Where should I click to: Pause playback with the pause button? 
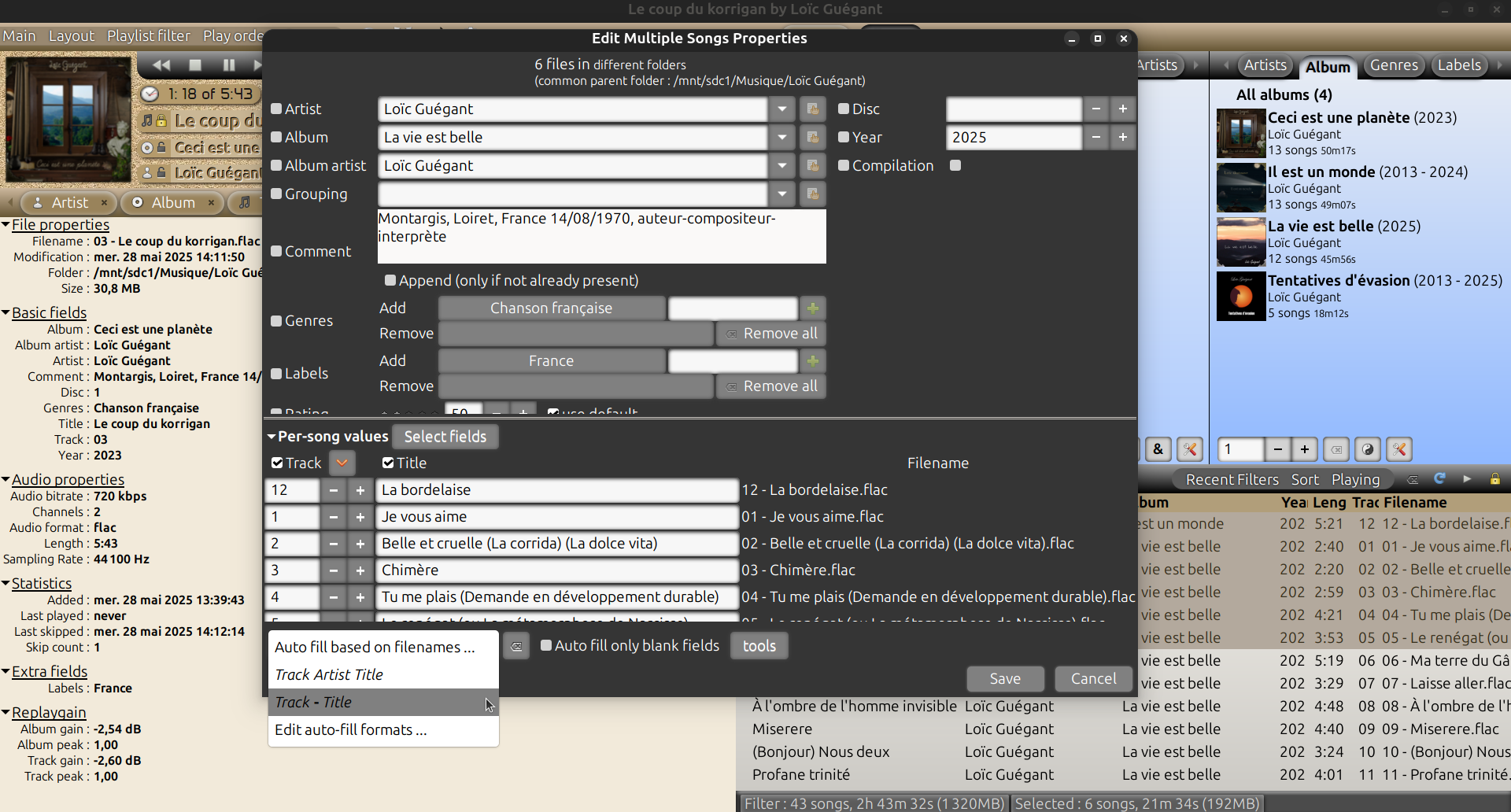pos(228,65)
